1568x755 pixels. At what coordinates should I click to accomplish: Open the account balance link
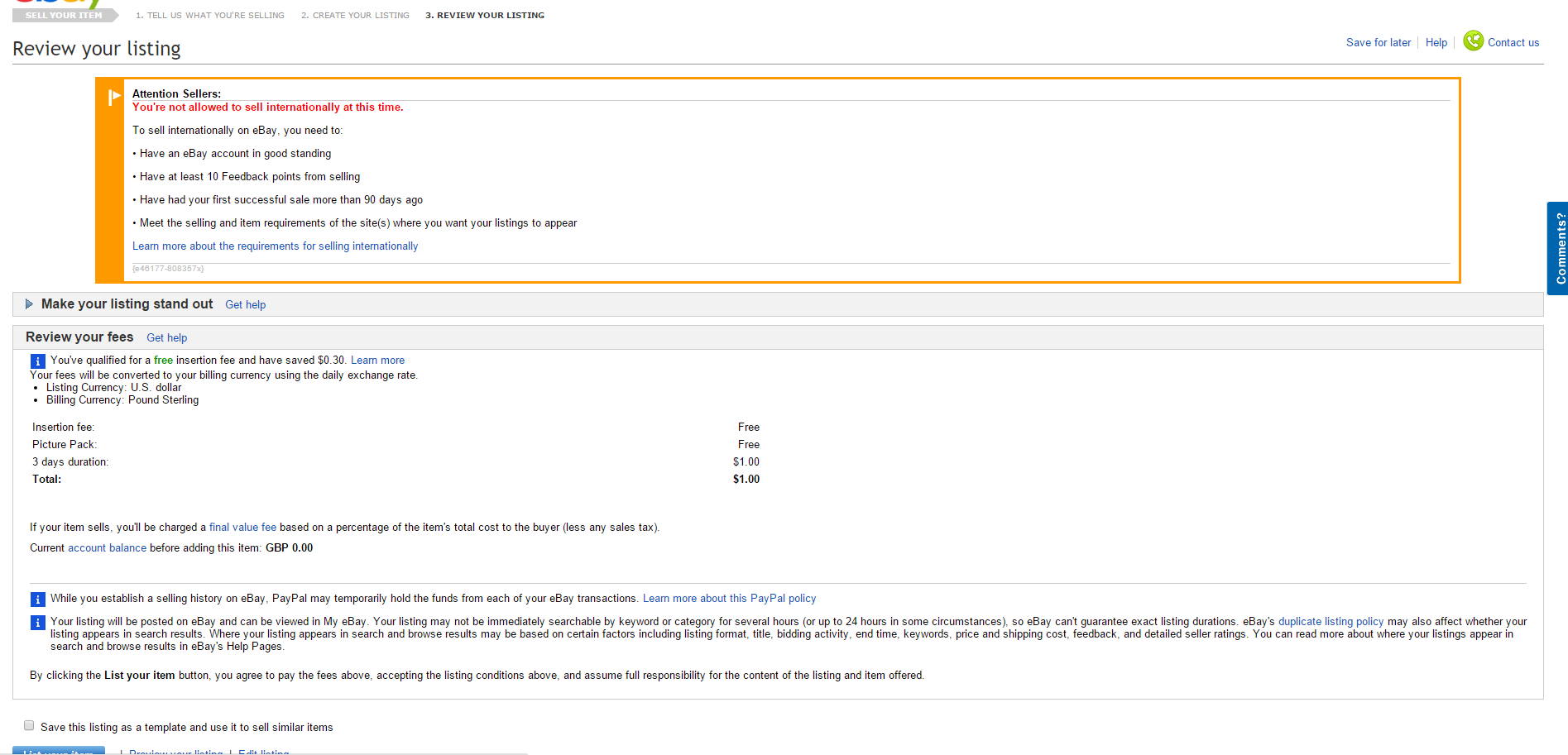(x=107, y=548)
